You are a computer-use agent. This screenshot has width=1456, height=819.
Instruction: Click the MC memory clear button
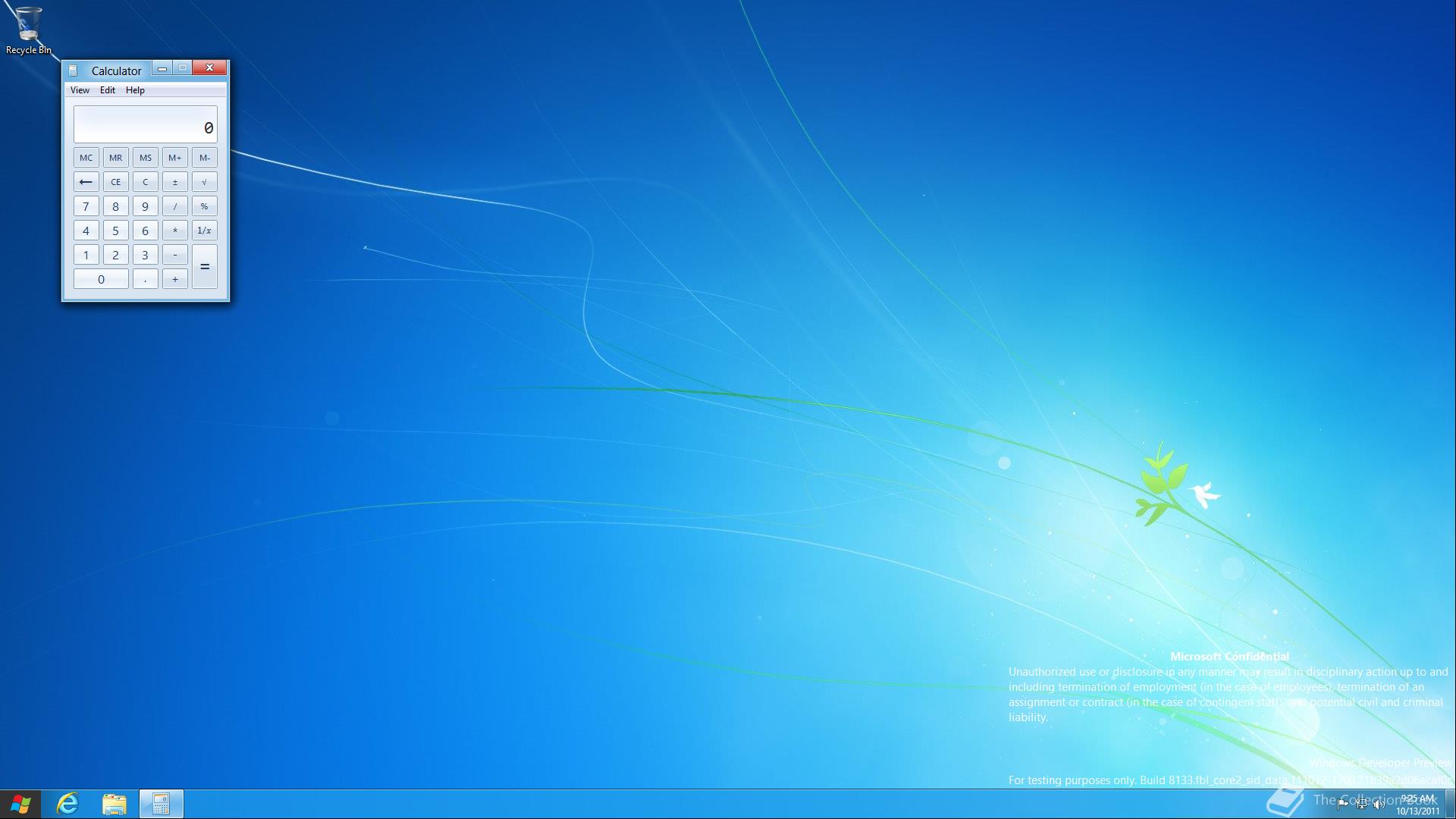(86, 158)
